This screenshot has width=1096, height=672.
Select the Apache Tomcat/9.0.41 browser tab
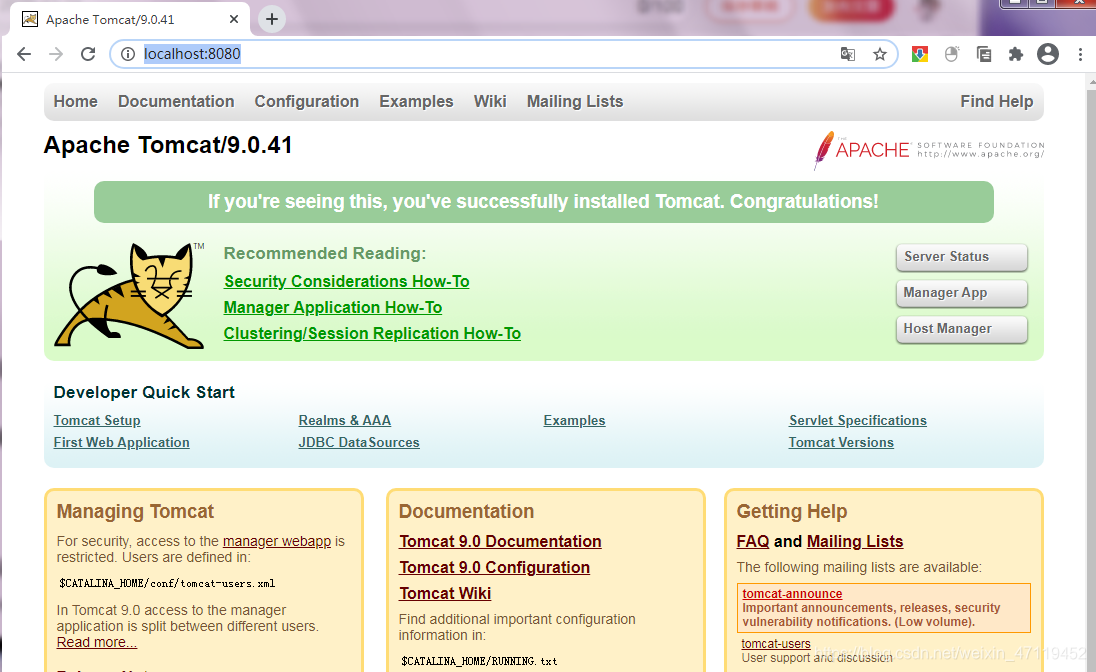click(129, 20)
